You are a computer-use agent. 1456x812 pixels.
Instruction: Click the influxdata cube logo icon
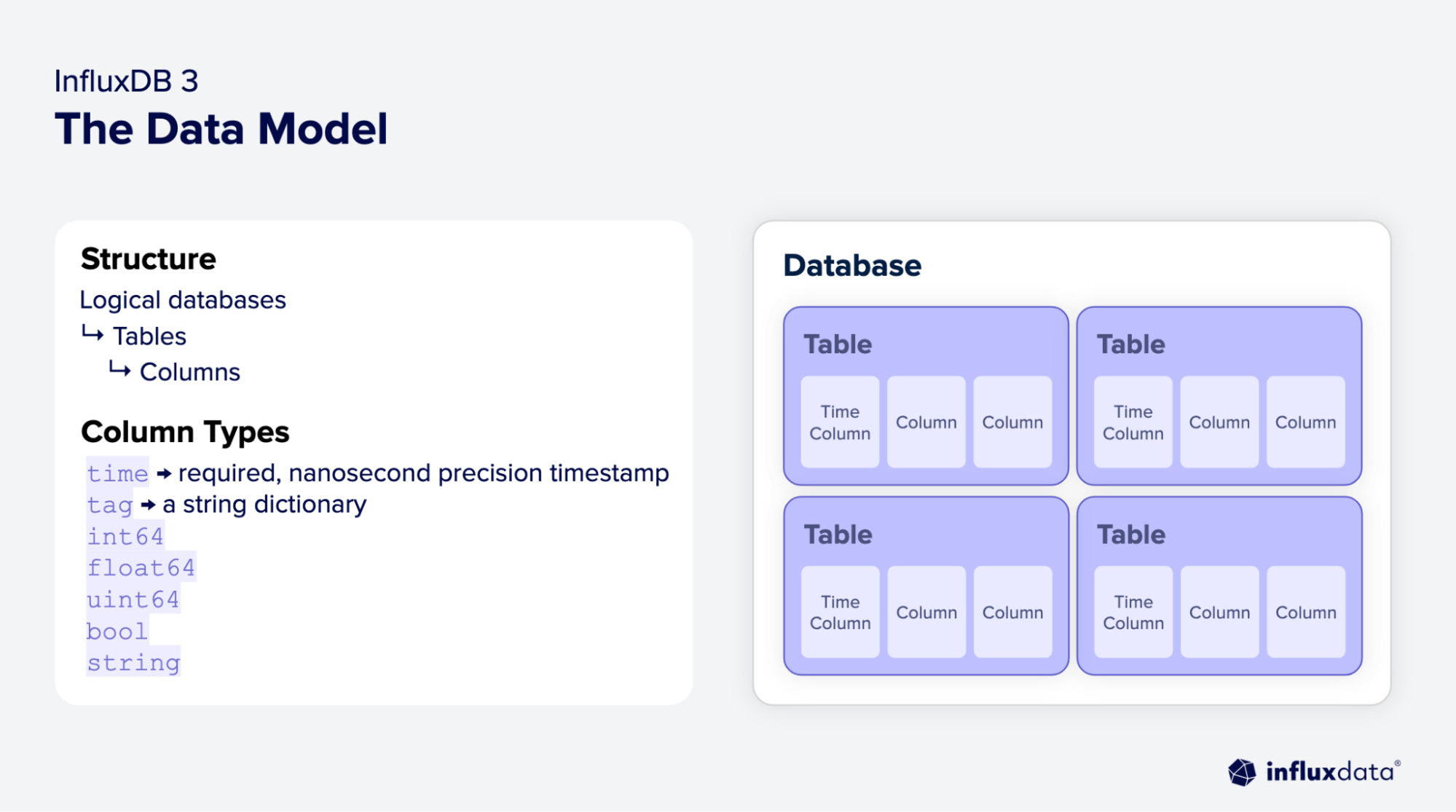tap(1242, 772)
